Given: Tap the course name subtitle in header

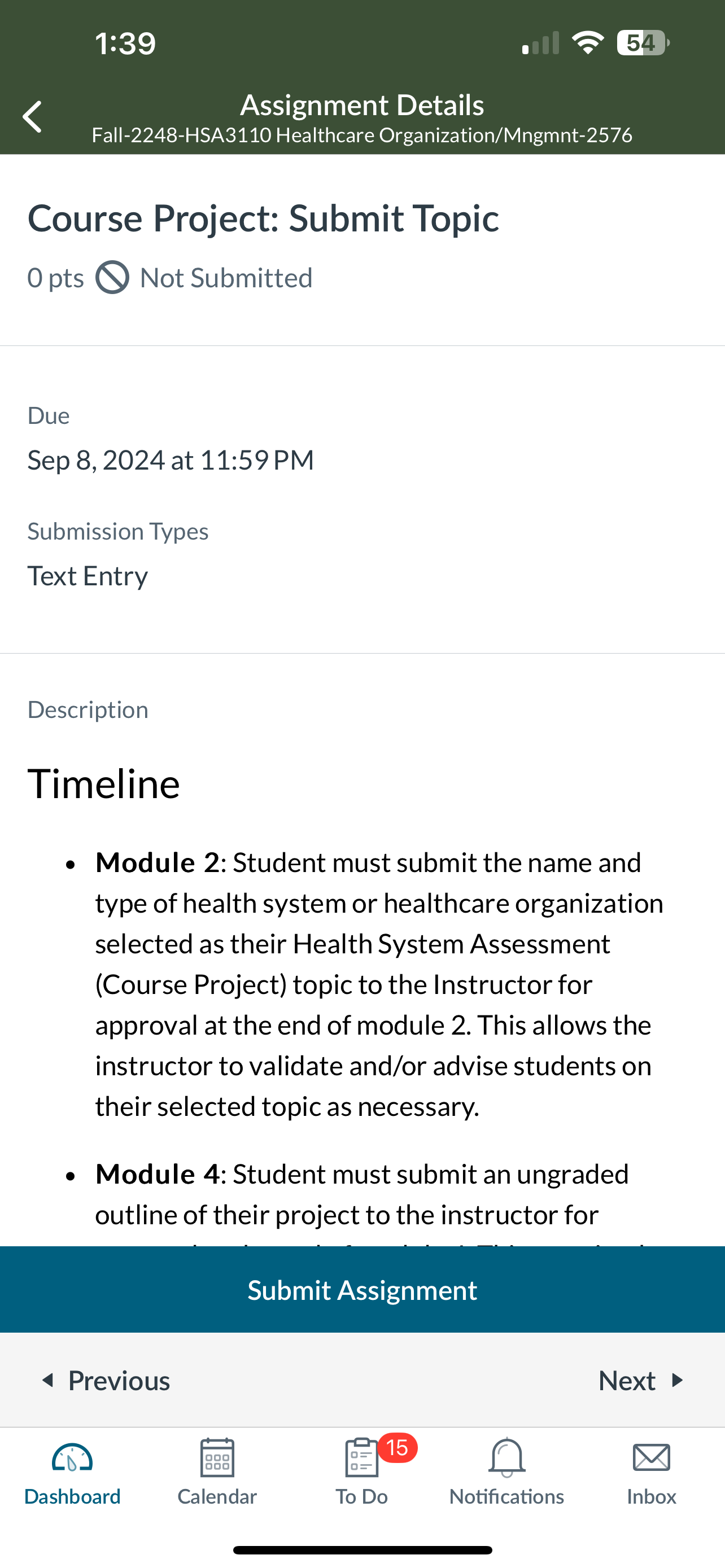Looking at the screenshot, I should click(x=362, y=135).
